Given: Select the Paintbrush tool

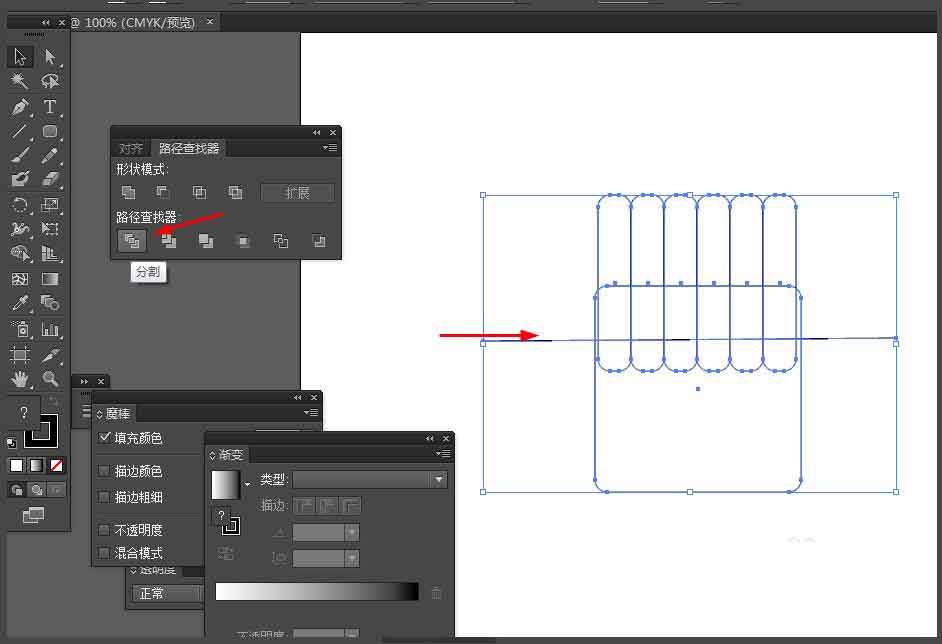Looking at the screenshot, I should [x=20, y=155].
